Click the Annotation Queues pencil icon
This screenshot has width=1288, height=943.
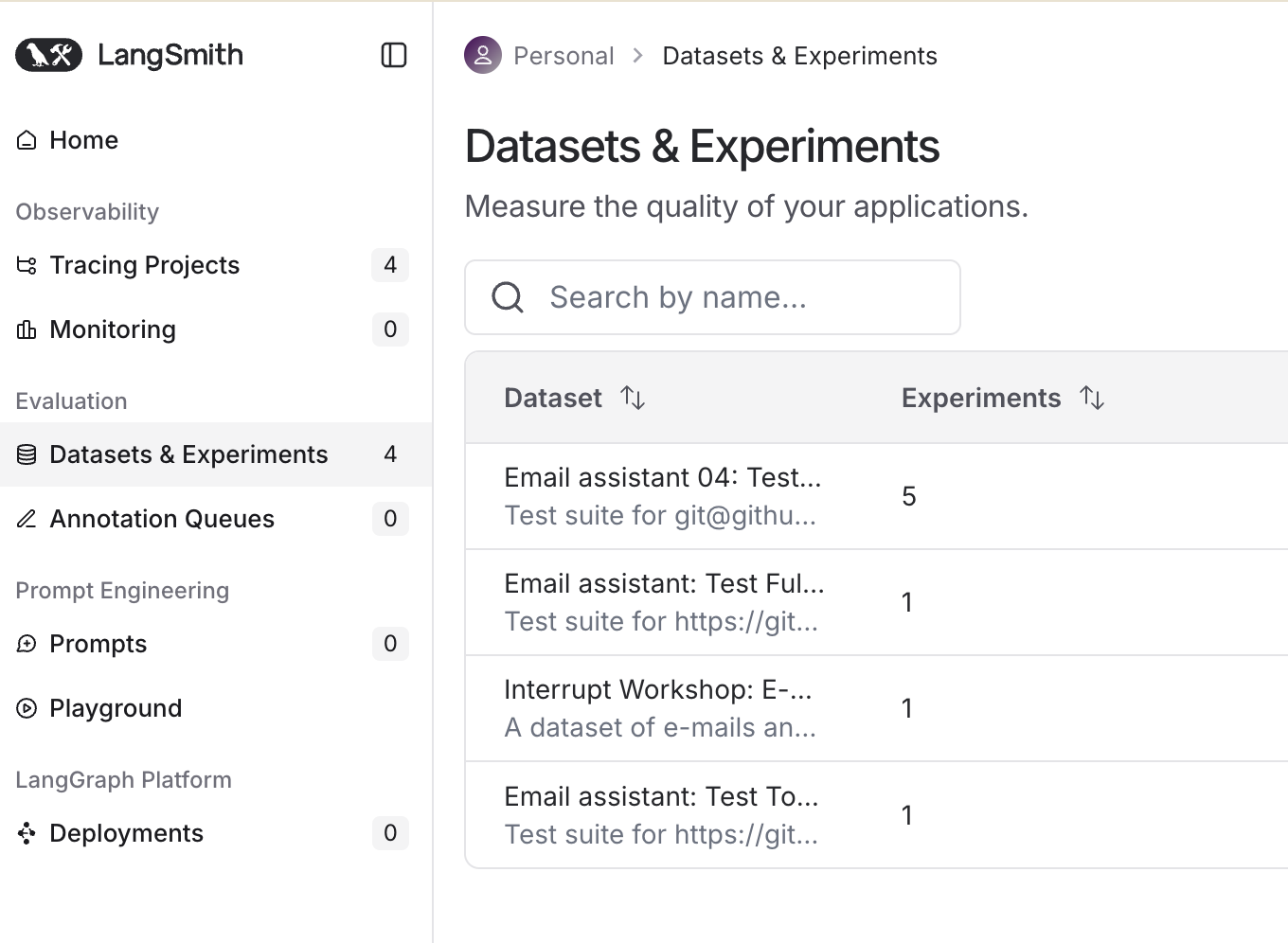27,519
